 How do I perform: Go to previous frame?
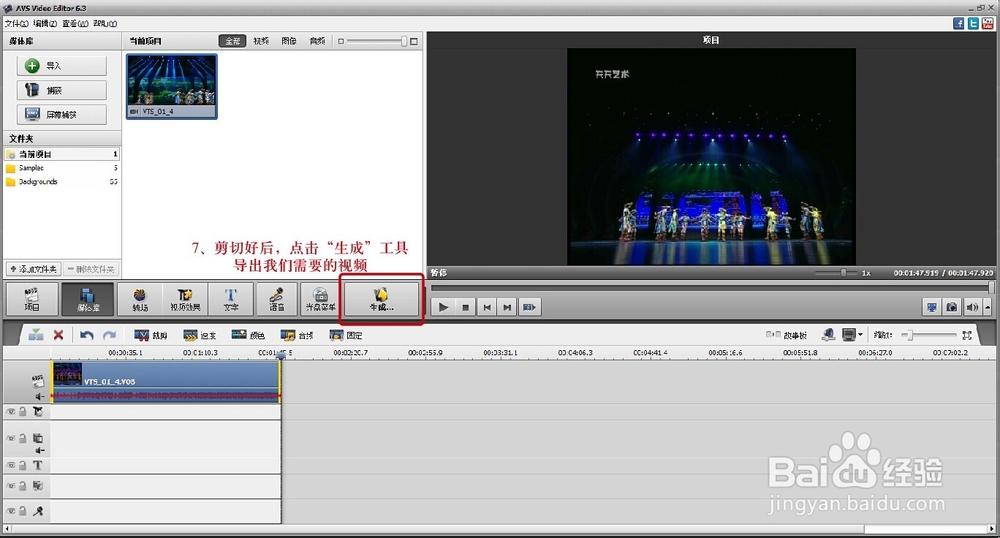[487, 307]
